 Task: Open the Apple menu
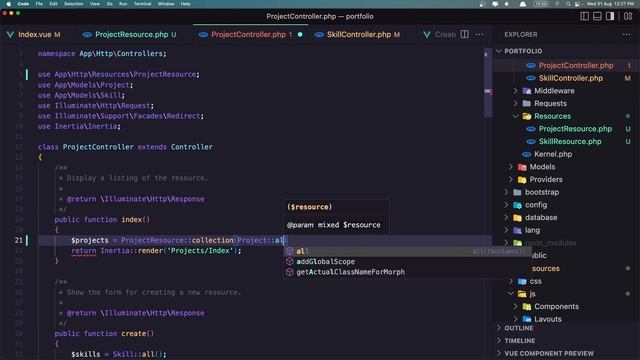(x=8, y=4)
